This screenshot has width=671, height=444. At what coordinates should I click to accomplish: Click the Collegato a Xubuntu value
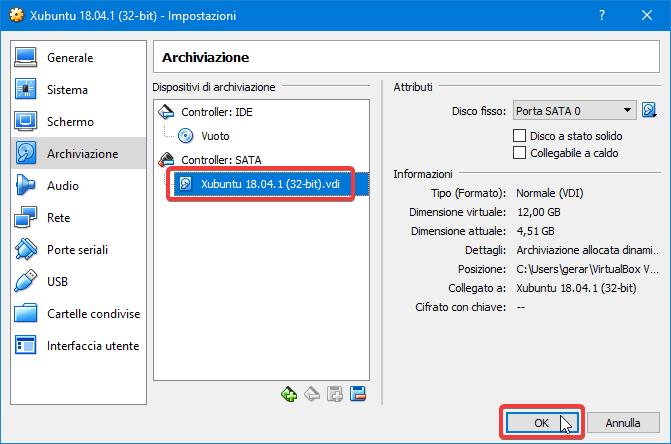click(x=576, y=288)
